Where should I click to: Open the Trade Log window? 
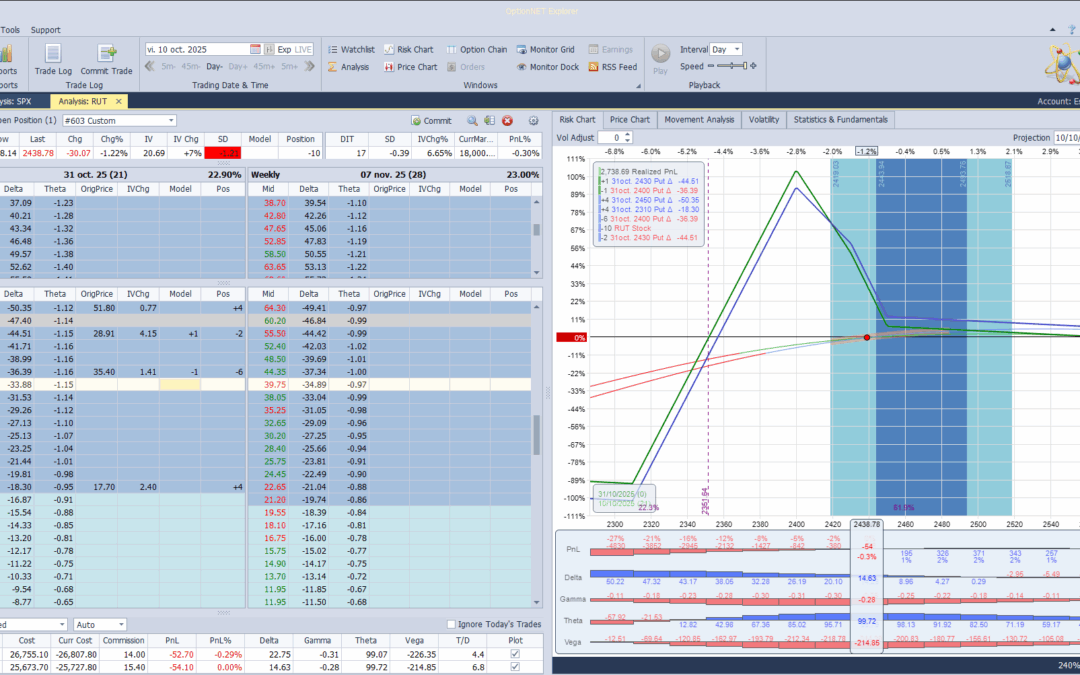coord(53,59)
